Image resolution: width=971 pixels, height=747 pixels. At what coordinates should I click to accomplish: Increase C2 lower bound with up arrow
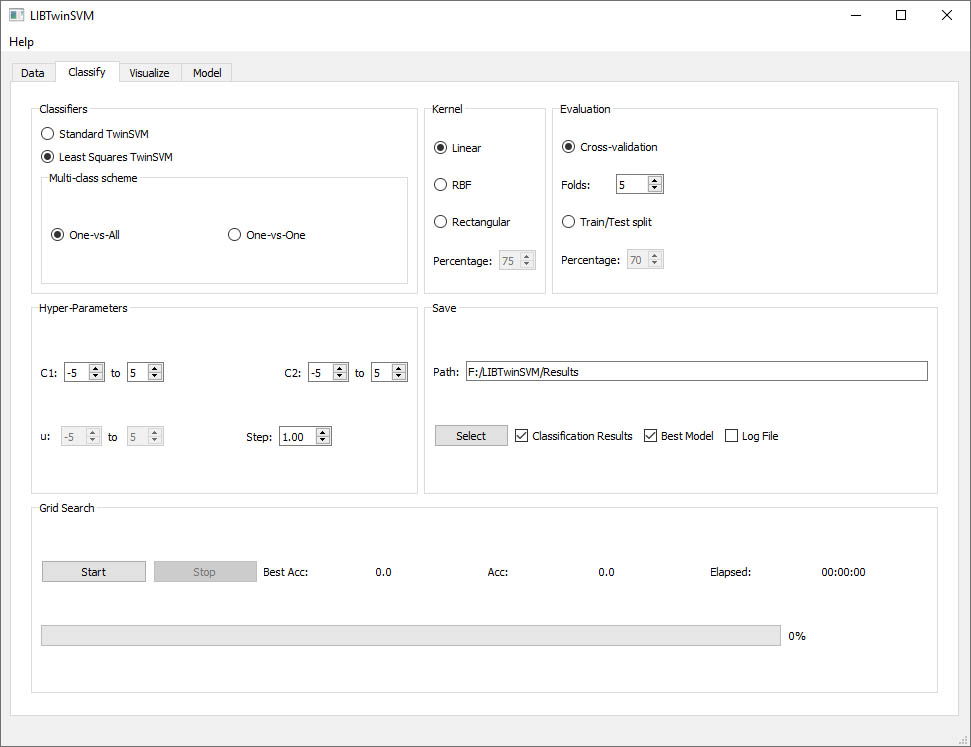coord(339,369)
